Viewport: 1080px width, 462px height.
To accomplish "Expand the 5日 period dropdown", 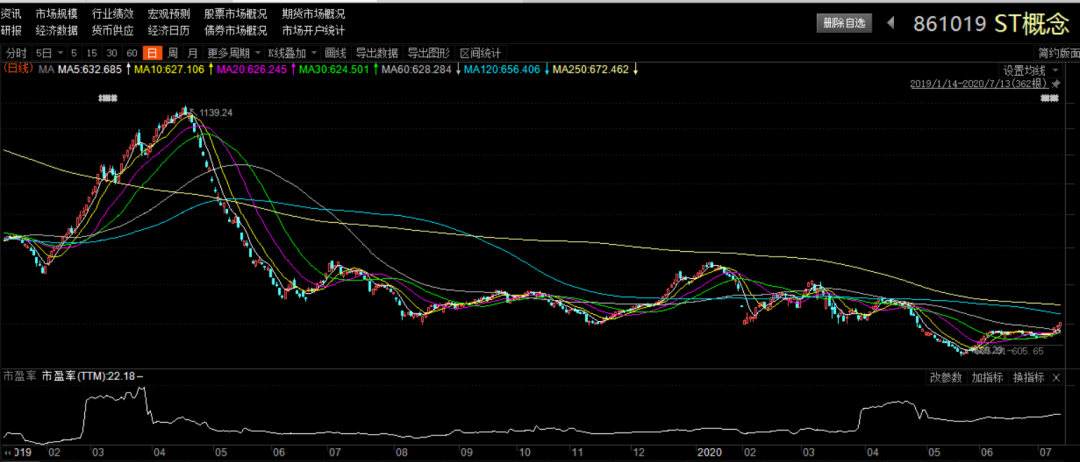I will click(45, 53).
